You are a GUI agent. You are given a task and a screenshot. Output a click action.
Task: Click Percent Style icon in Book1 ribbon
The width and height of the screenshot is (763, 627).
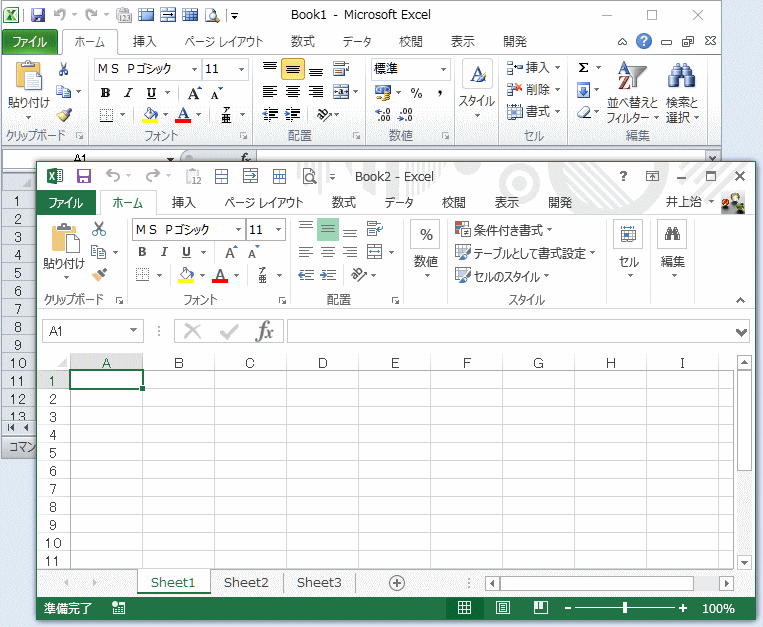pyautogui.click(x=417, y=92)
